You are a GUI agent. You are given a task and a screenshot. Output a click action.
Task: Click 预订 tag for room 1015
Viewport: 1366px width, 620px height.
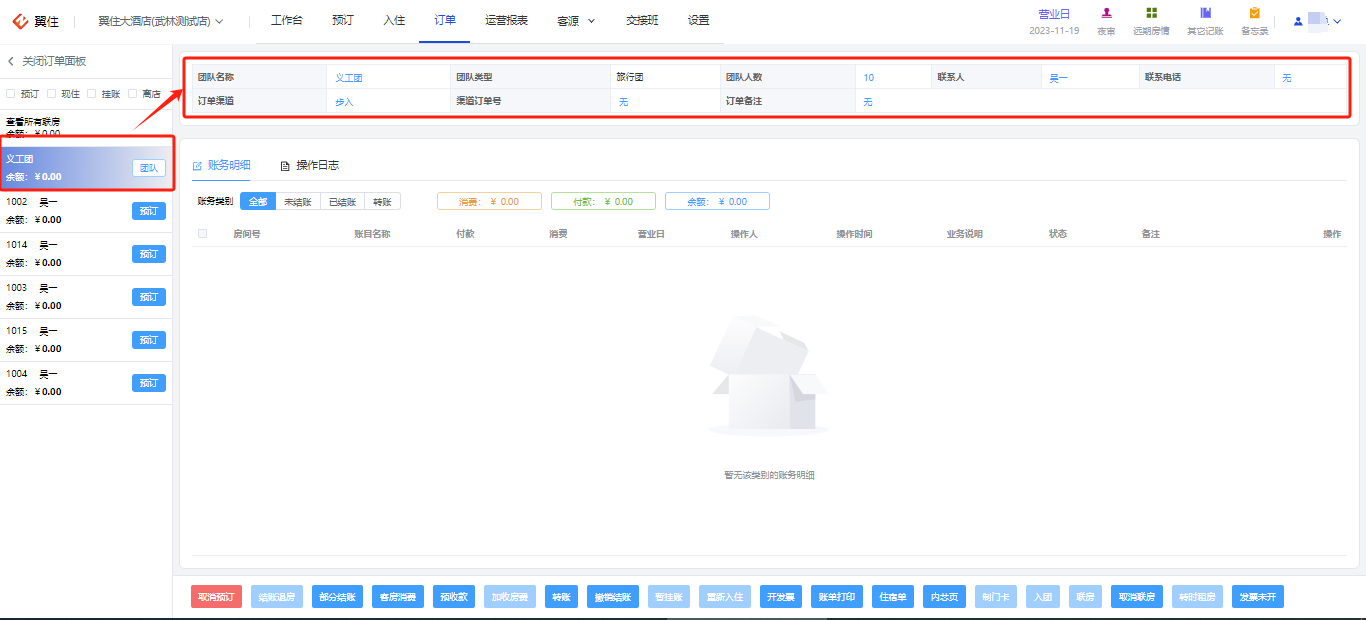pos(149,340)
